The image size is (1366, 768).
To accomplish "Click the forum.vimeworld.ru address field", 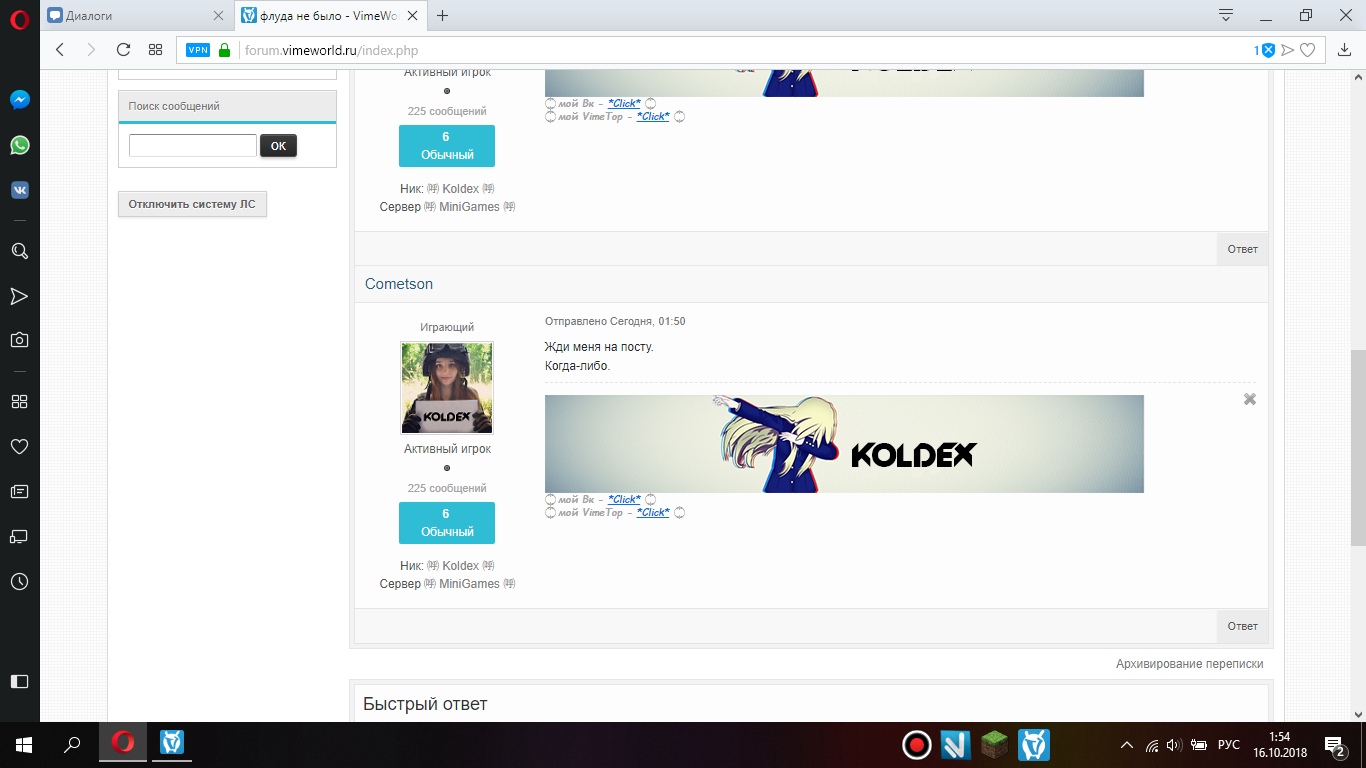I will click(740, 50).
